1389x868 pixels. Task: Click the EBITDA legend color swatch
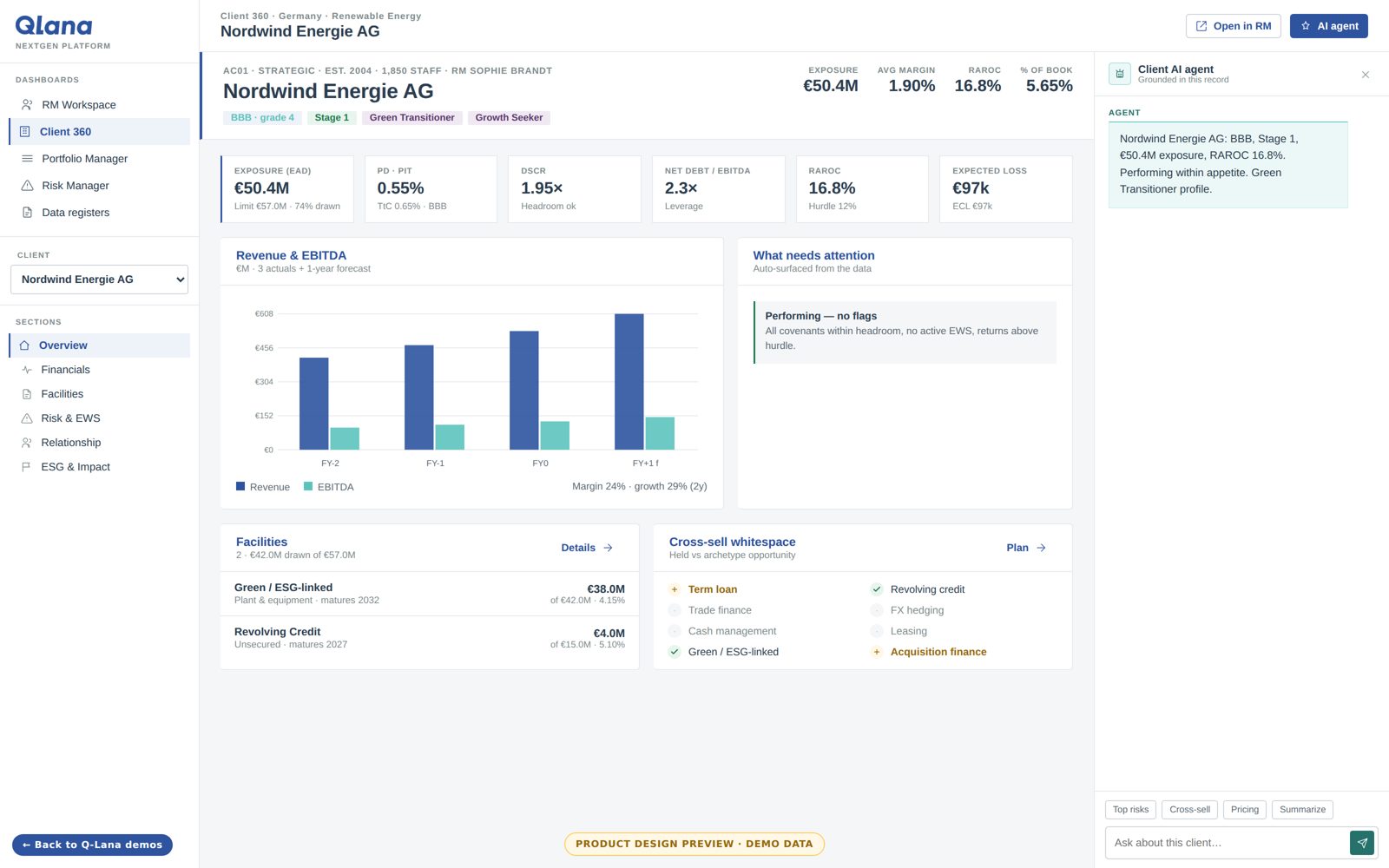click(x=308, y=486)
